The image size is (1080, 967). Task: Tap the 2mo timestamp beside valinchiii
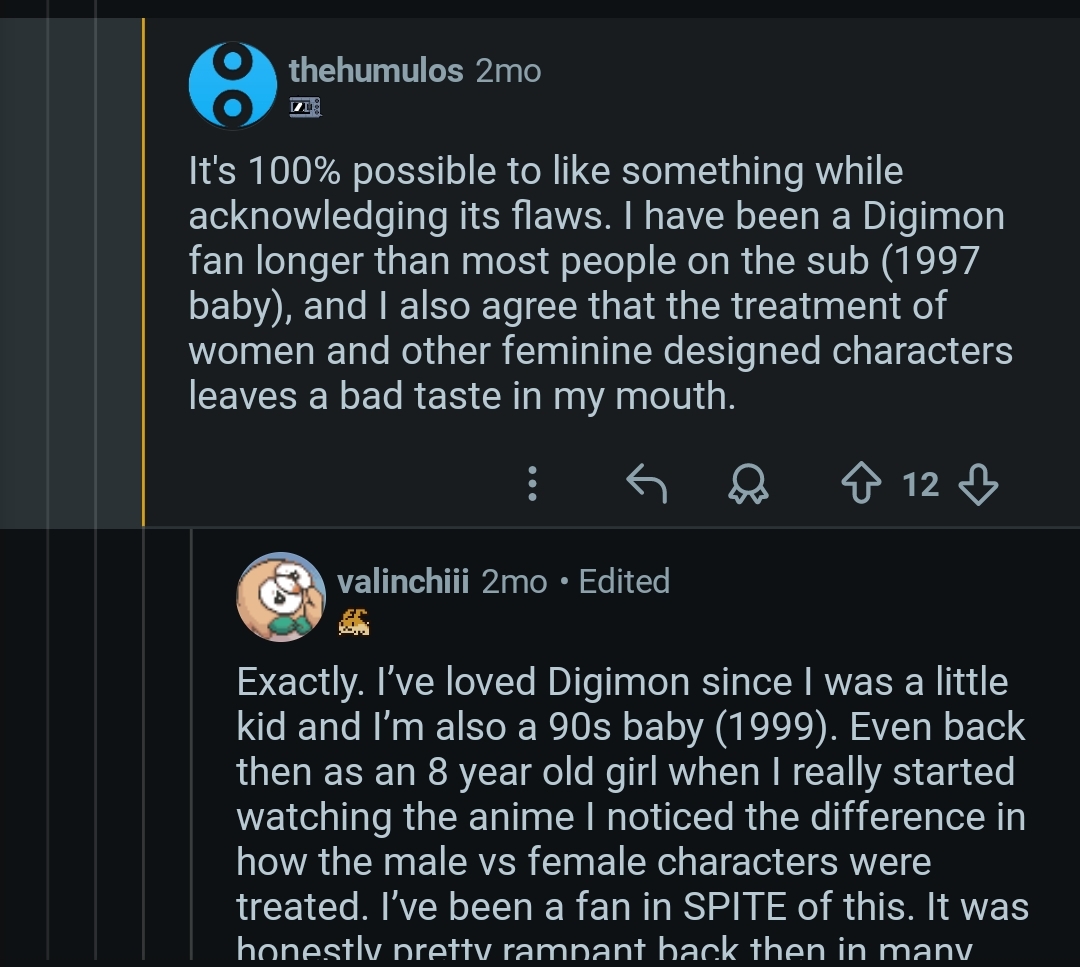[514, 581]
